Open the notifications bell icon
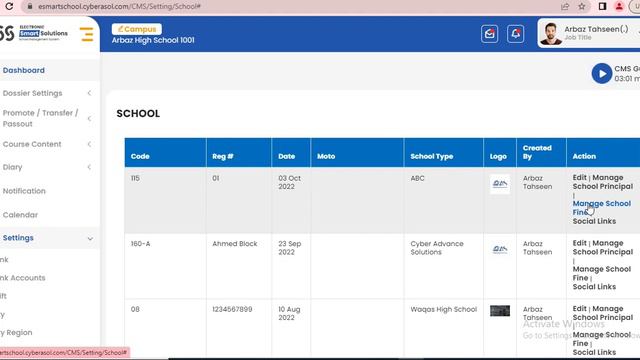This screenshot has height=360, width=640. tap(516, 34)
